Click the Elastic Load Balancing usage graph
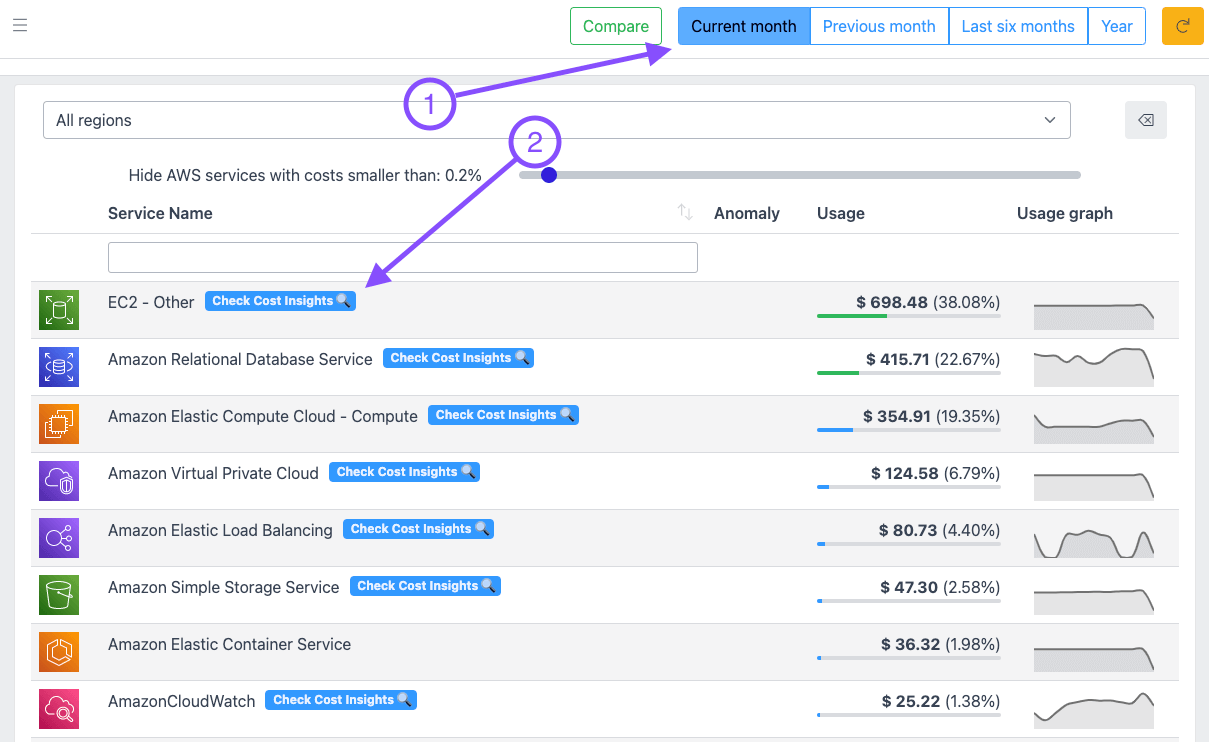1209x742 pixels. pos(1094,544)
